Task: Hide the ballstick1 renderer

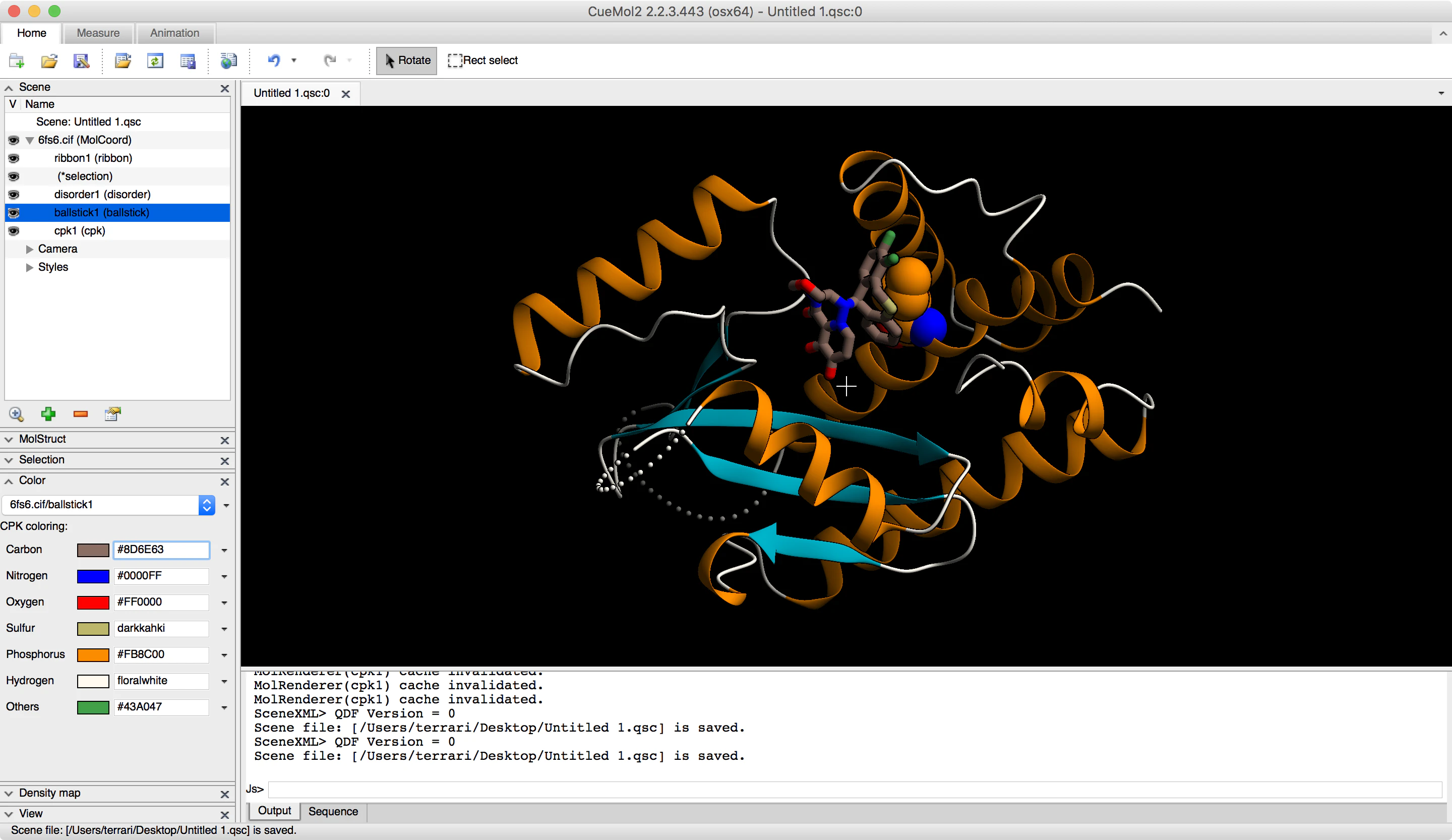Action: [14, 213]
